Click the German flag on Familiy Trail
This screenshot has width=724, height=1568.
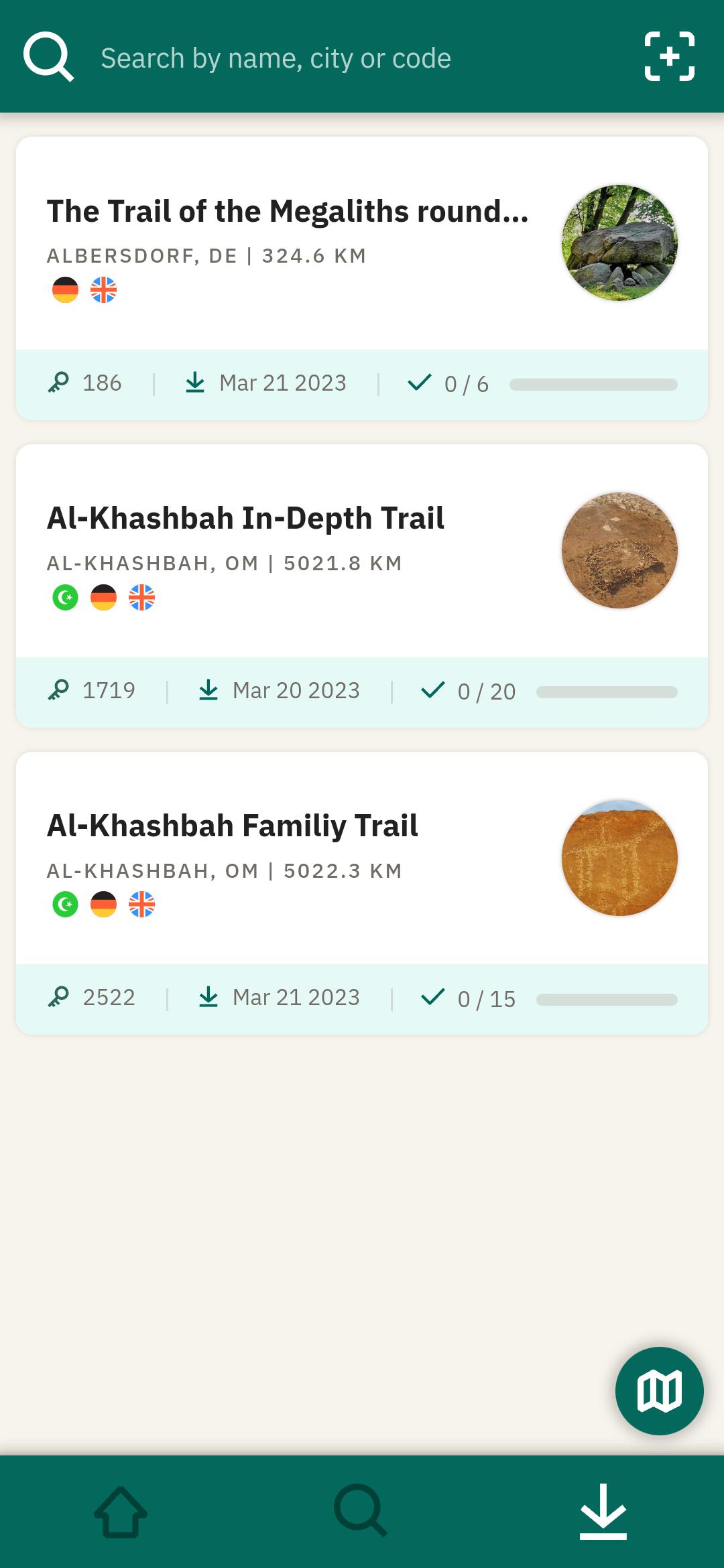103,905
